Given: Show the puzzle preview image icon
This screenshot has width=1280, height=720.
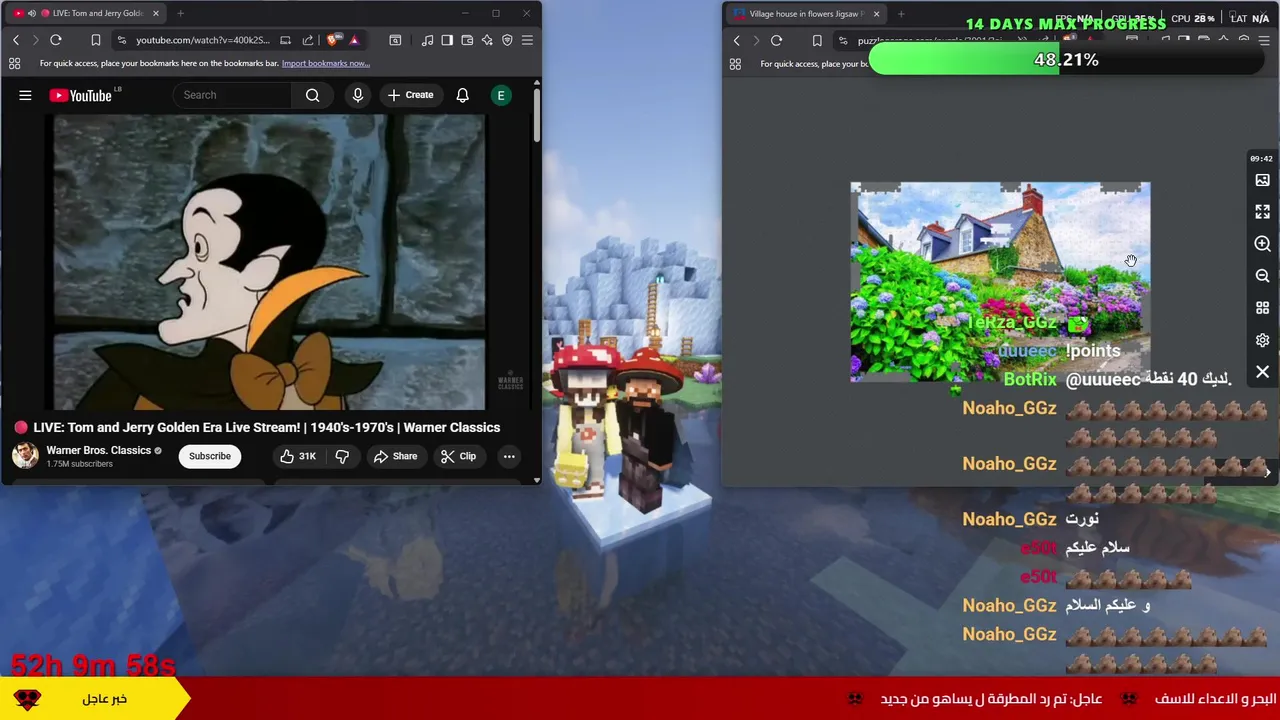Looking at the screenshot, I should pyautogui.click(x=1262, y=180).
